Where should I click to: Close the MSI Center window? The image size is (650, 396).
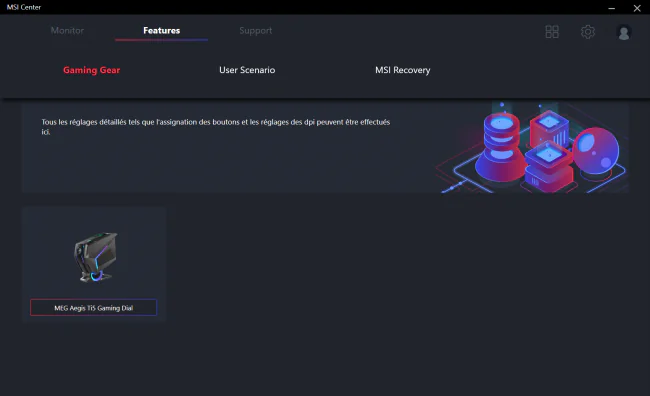(637, 8)
